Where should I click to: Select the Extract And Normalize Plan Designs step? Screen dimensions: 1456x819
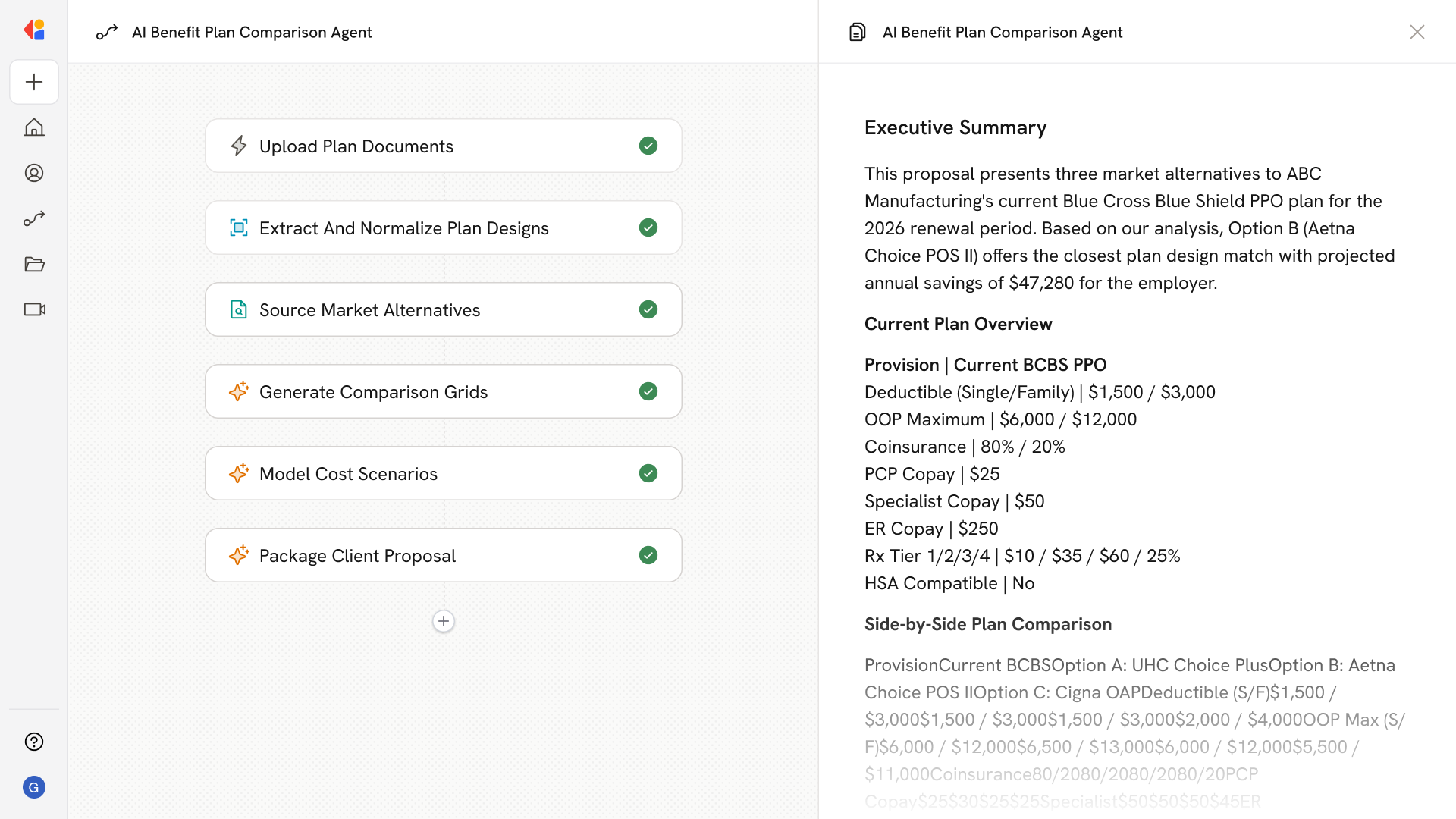pyautogui.click(x=403, y=227)
